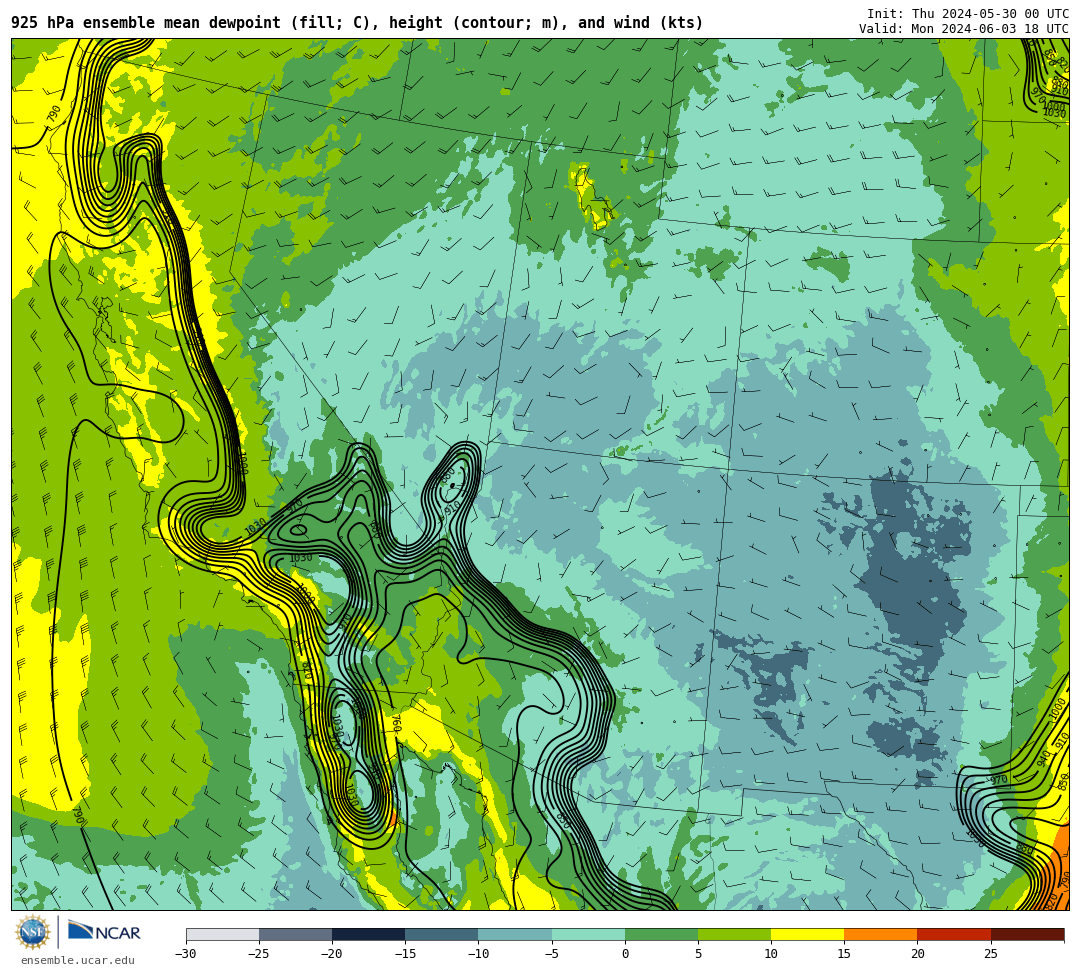Viewport: 1080px width, 973px height.
Task: Click the 'Init: Thu 2024-05-30 00 UTC' text
Action: [x=968, y=14]
